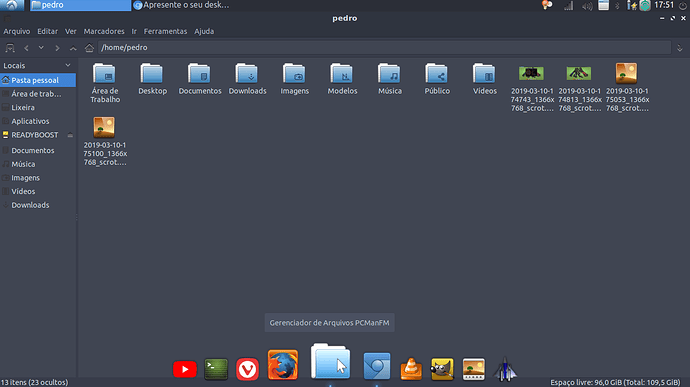The width and height of the screenshot is (690, 387).
Task: Open Lixeira in the sidebar
Action: coord(38,107)
